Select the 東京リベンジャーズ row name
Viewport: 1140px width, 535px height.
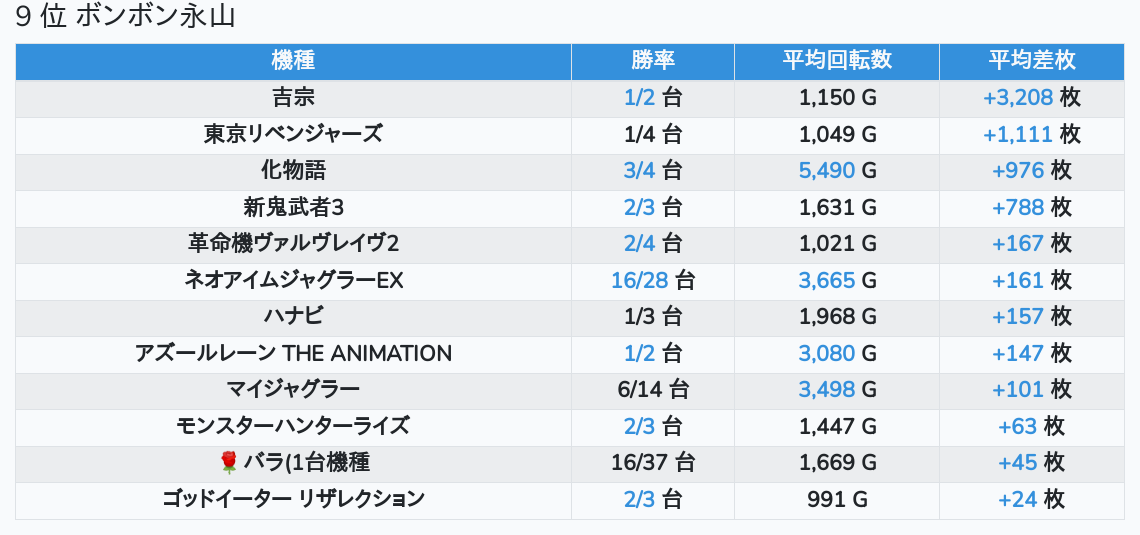293,134
